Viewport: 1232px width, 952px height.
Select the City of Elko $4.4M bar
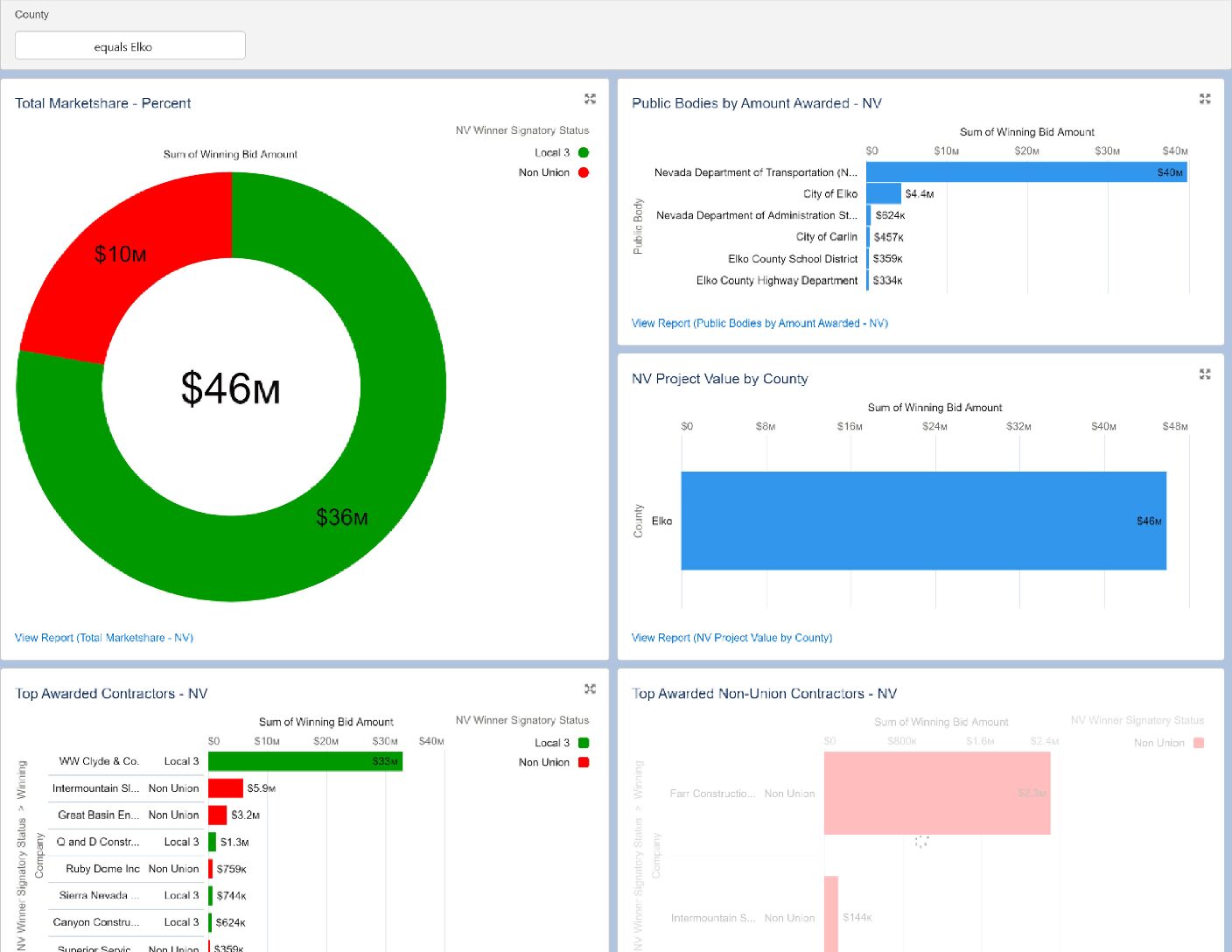[884, 193]
